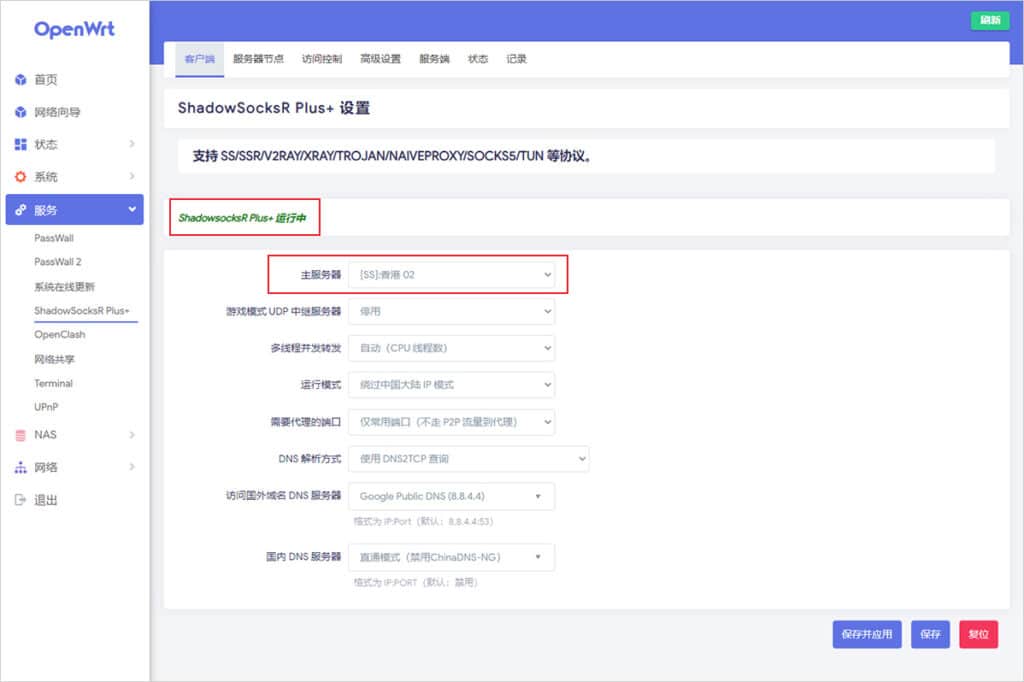Click the network topology icon
Image resolution: width=1024 pixels, height=682 pixels.
20,467
